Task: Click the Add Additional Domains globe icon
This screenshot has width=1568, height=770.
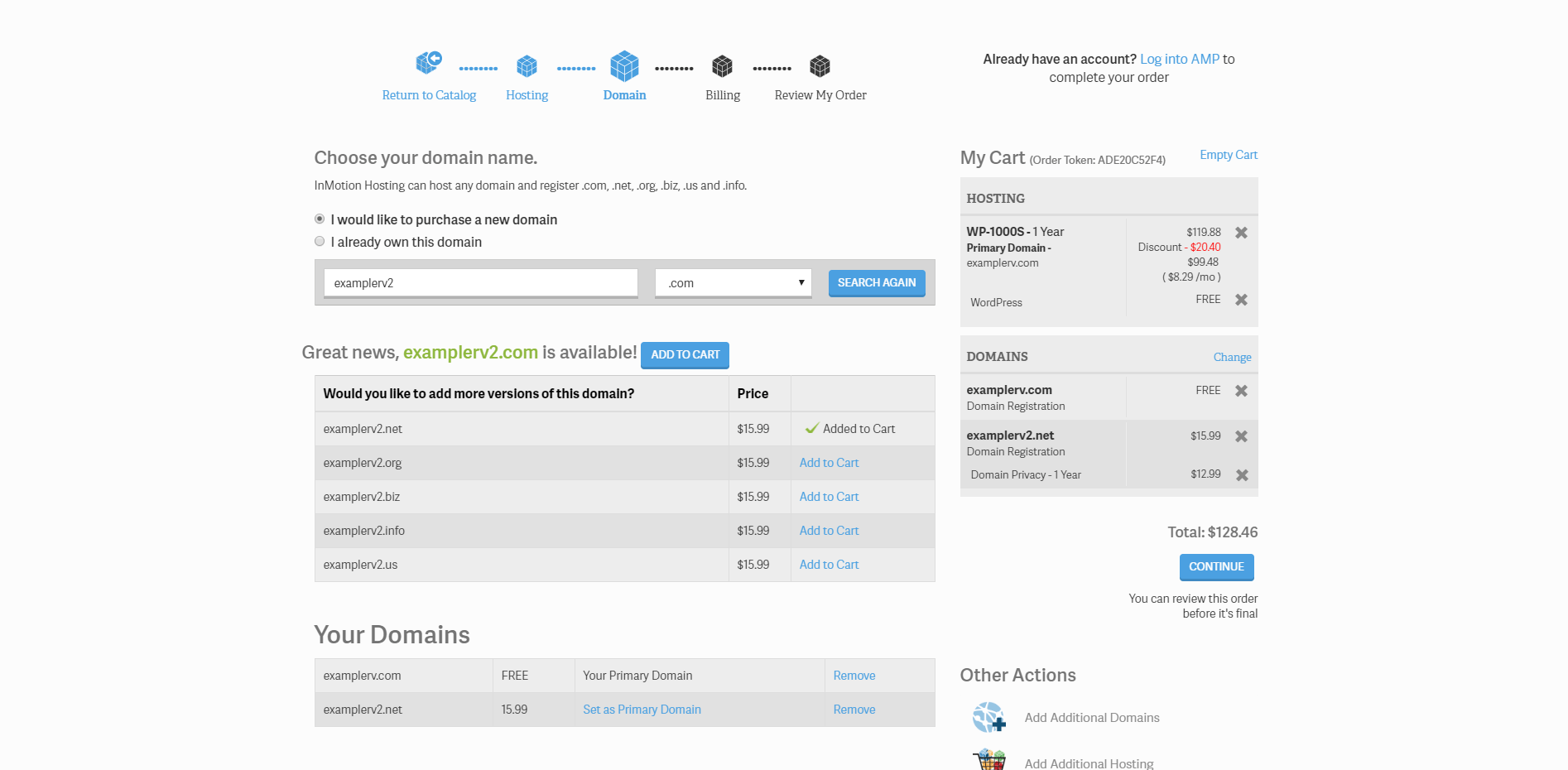Action: coord(988,717)
